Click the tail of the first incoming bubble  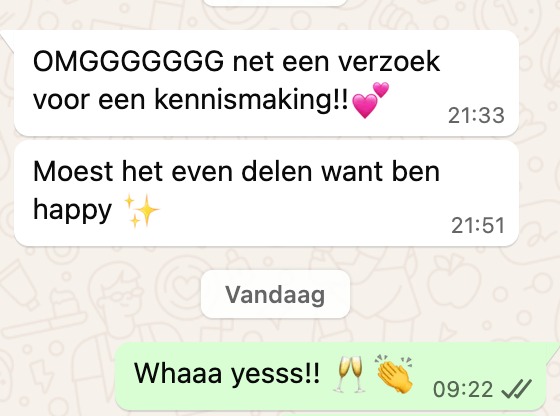7,39
